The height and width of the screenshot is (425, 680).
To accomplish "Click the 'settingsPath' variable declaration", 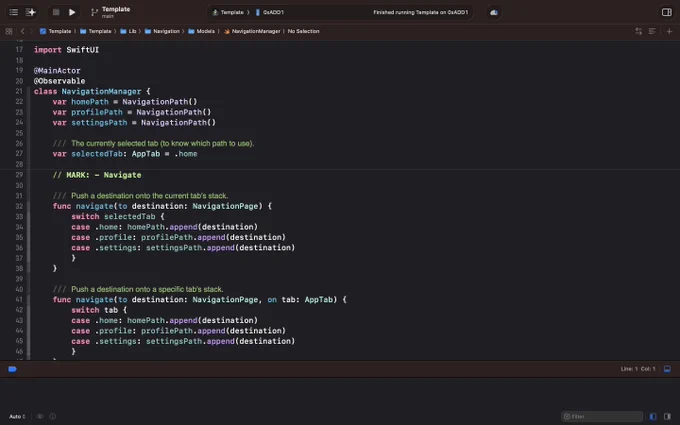I will point(99,123).
